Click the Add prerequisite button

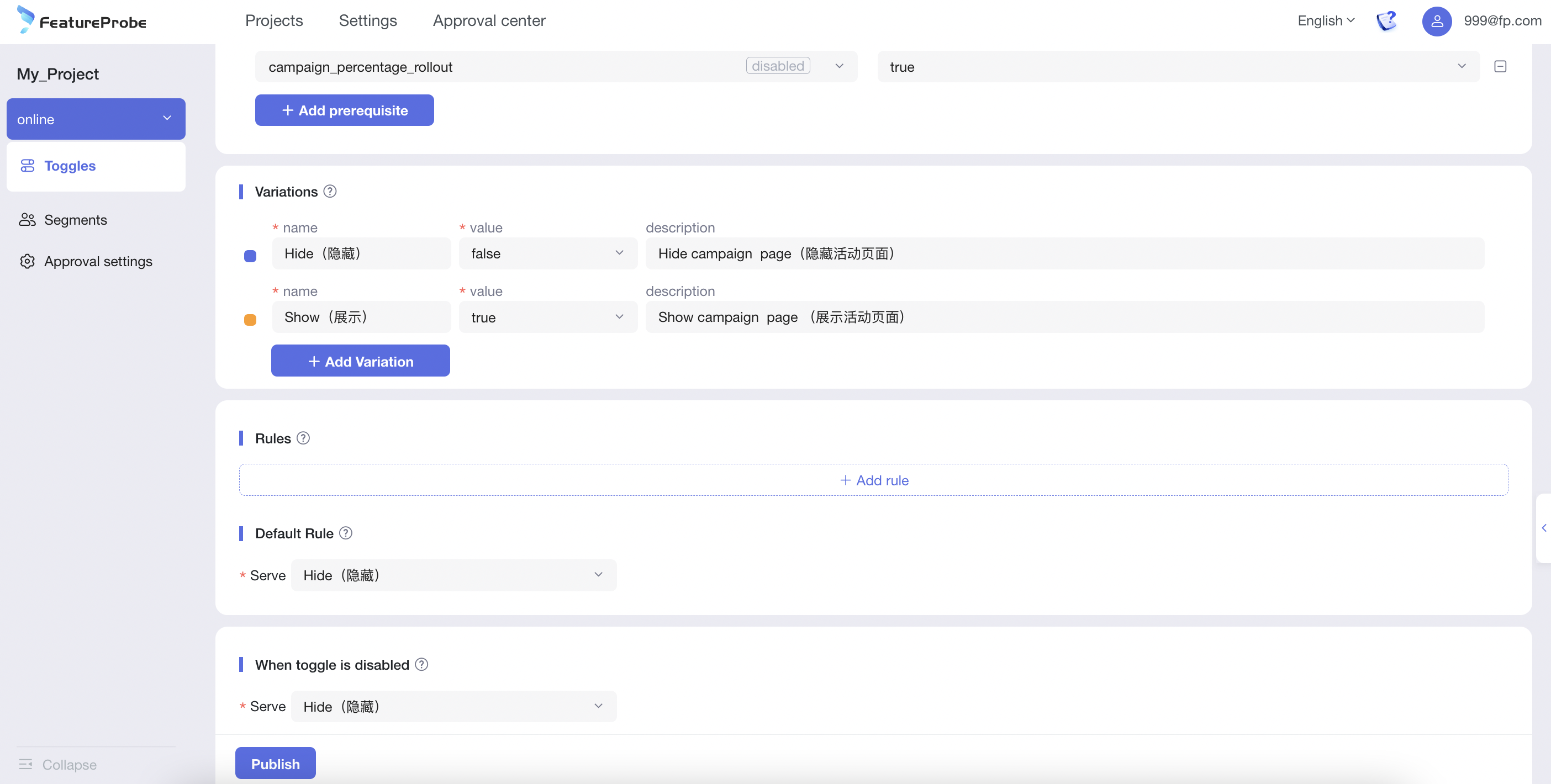tap(345, 110)
